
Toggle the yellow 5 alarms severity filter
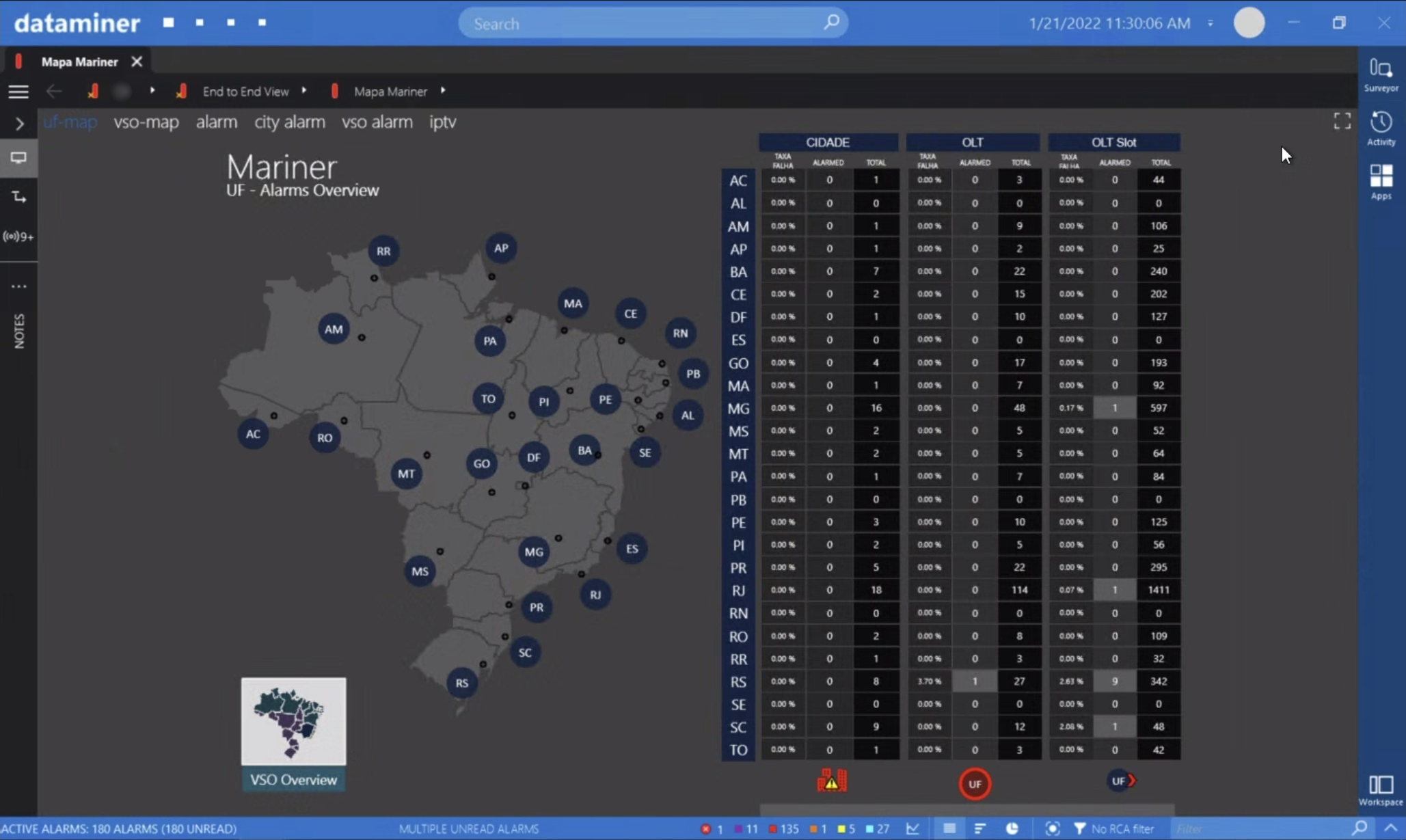click(x=846, y=828)
